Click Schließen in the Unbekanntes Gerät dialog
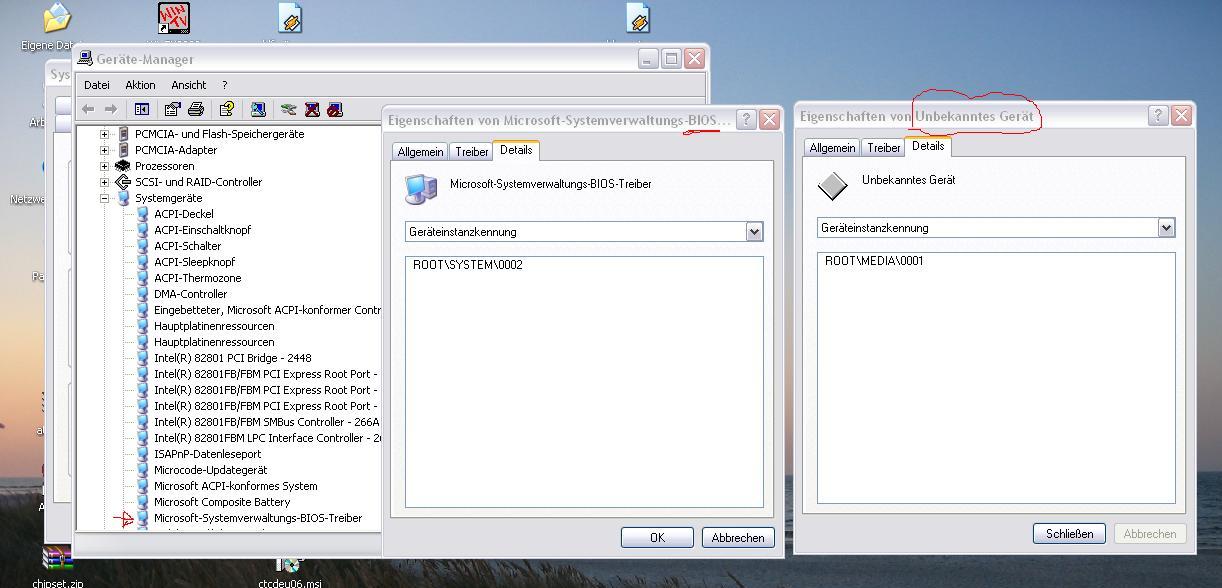This screenshot has height=588, width=1222. pyautogui.click(x=1069, y=534)
